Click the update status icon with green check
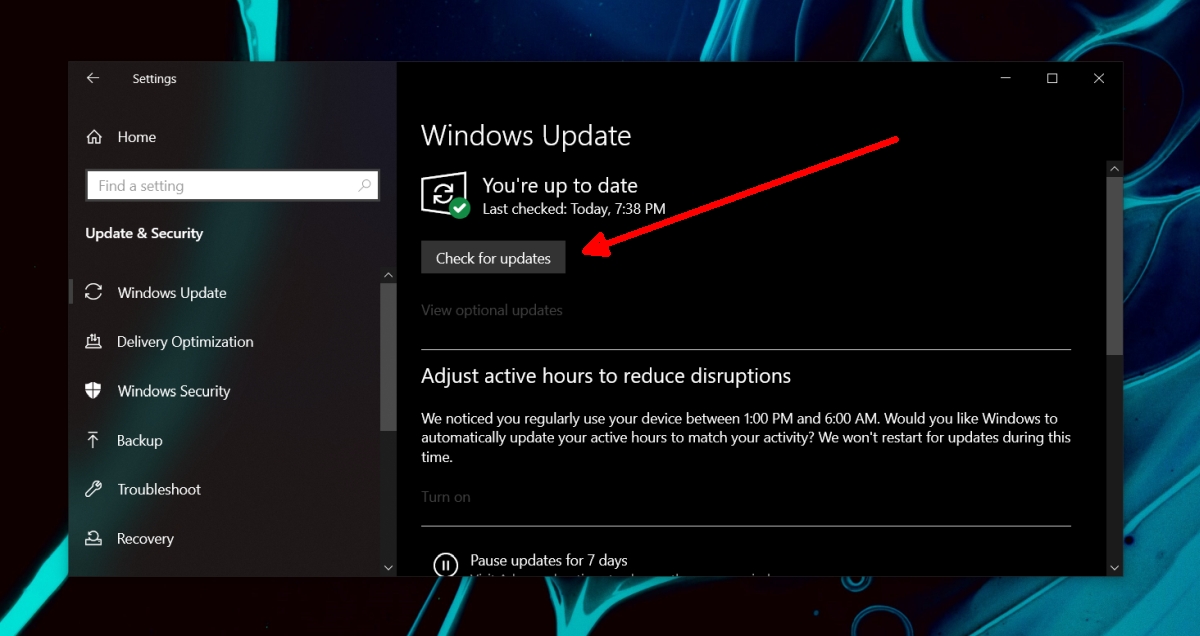1200x636 pixels. 445,195
